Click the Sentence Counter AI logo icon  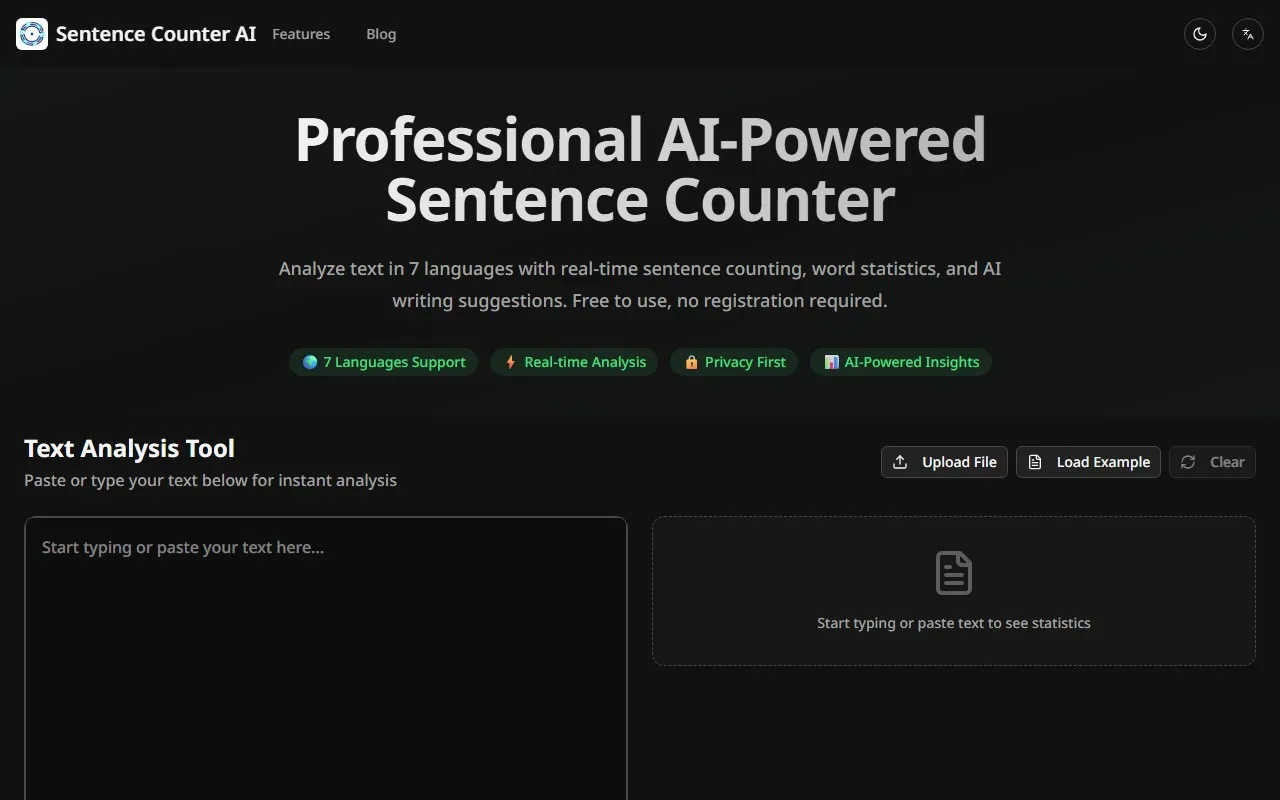pos(32,34)
